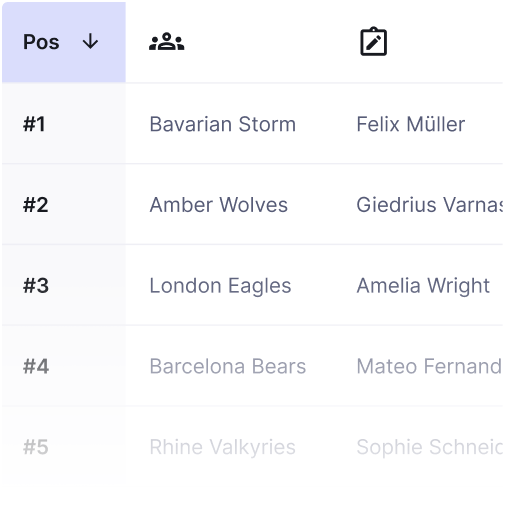Open the Bavarian Storm team entry

click(x=222, y=124)
